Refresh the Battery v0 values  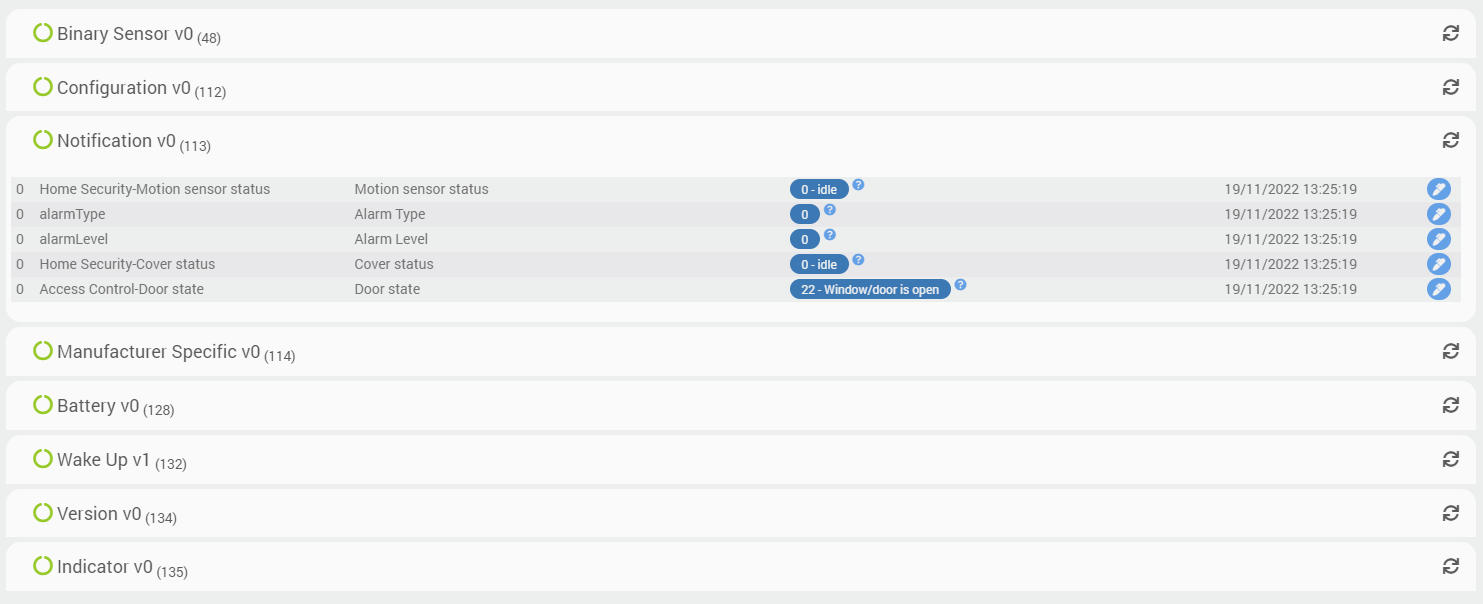[1450, 405]
